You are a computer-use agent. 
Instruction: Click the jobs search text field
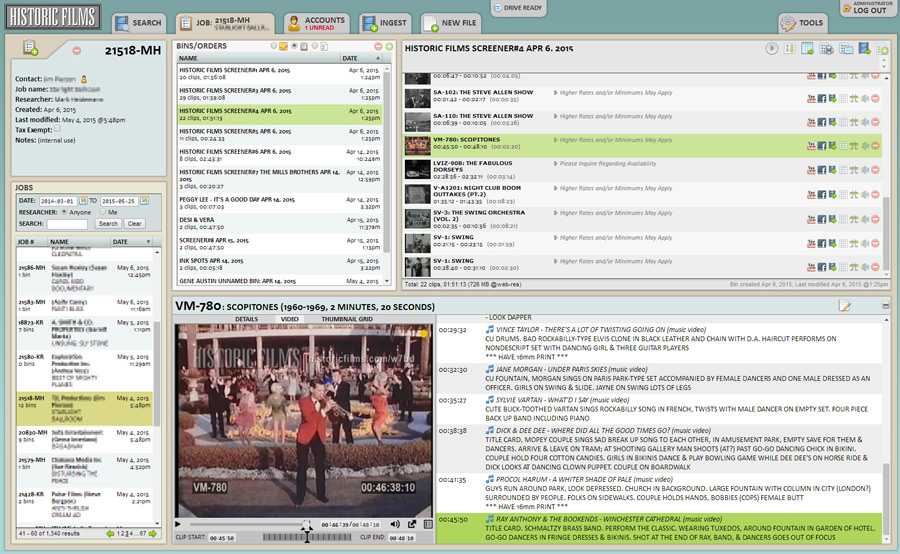tap(67, 224)
